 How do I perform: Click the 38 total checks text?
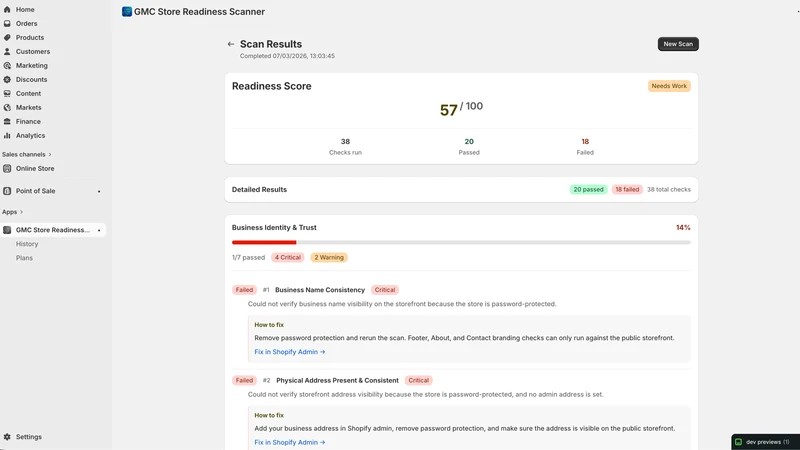coord(669,189)
